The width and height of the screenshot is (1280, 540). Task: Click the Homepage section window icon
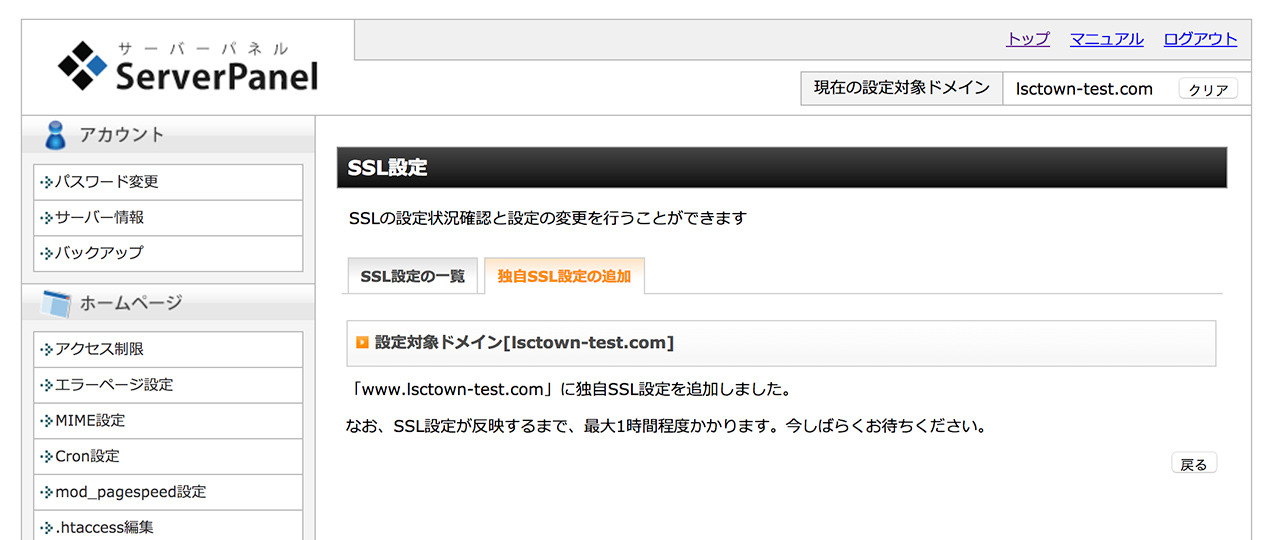tap(56, 302)
